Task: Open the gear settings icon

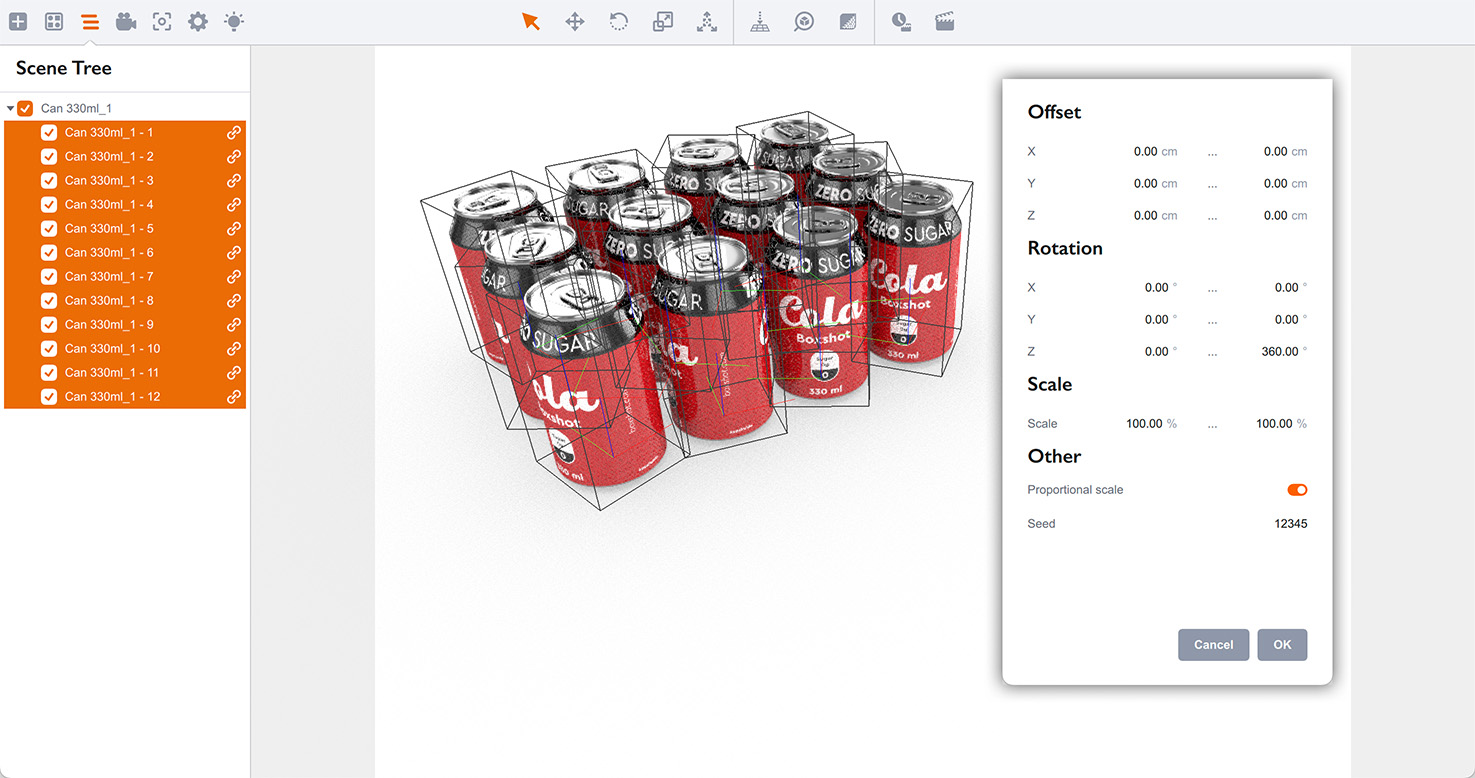Action: [x=198, y=21]
